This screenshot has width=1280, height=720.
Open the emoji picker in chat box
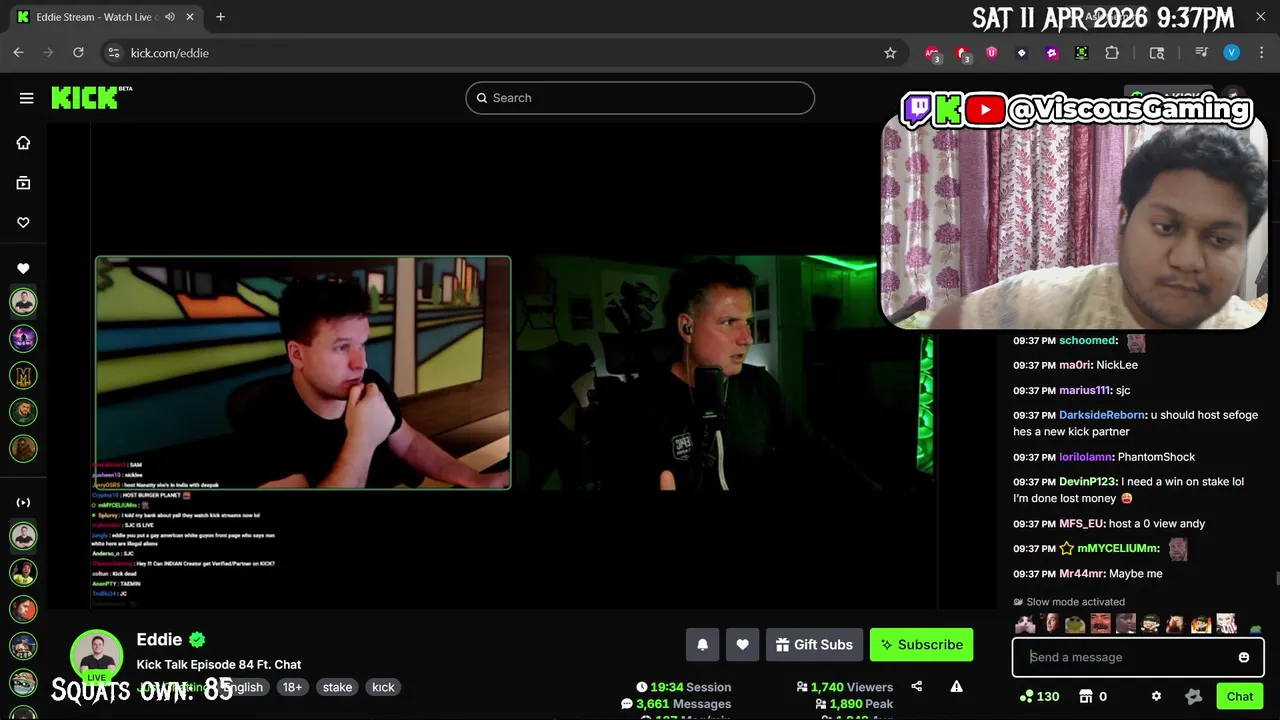1244,657
